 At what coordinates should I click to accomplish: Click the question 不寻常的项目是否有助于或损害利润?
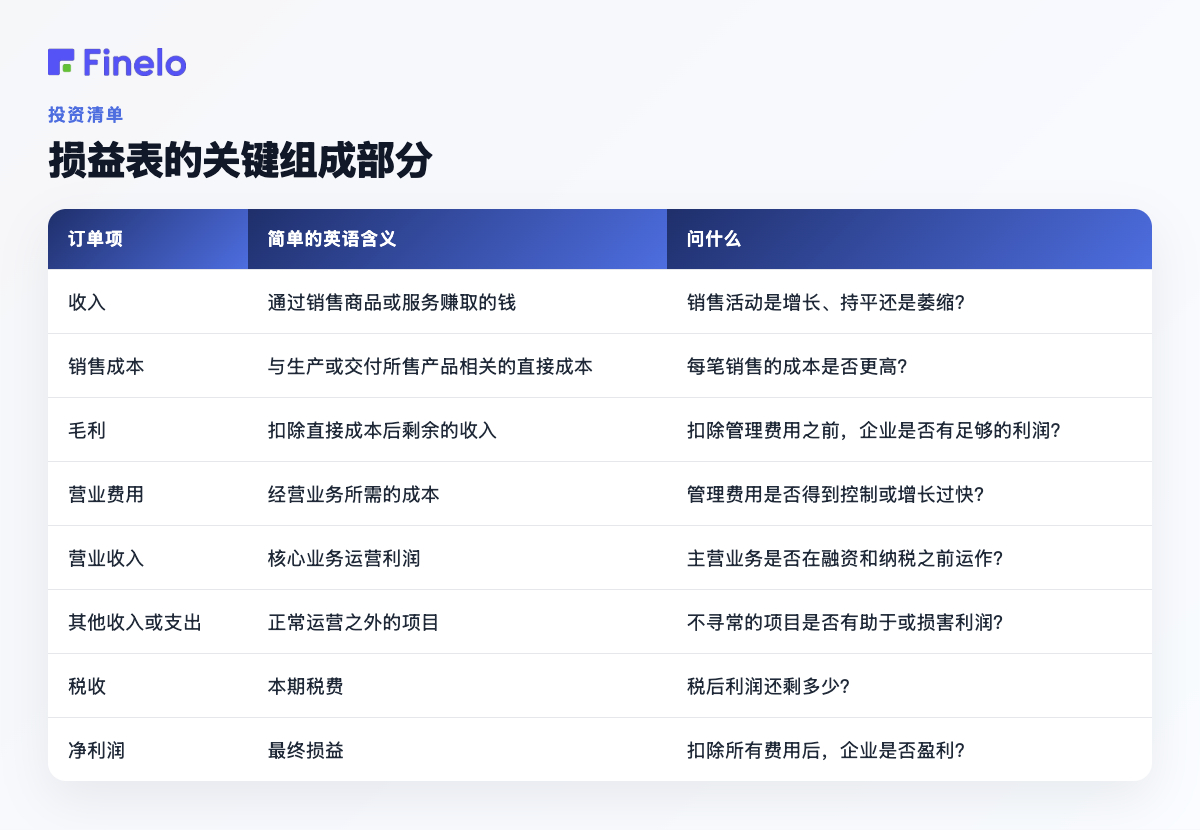click(x=845, y=622)
